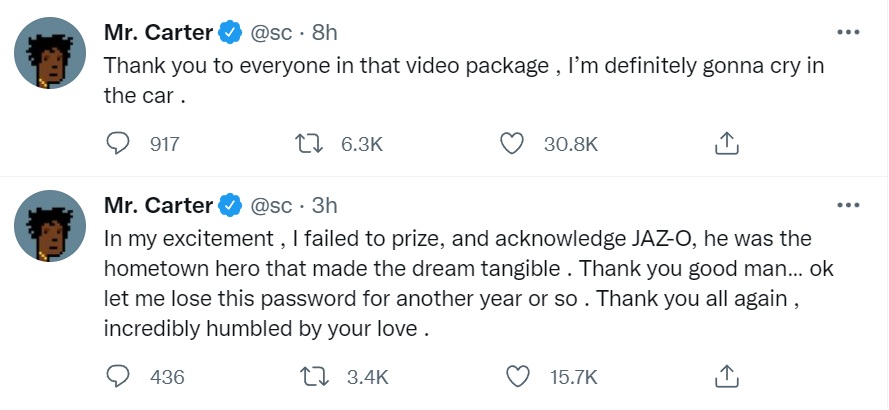Open more options on first tweet
The image size is (889, 410).
(x=847, y=32)
